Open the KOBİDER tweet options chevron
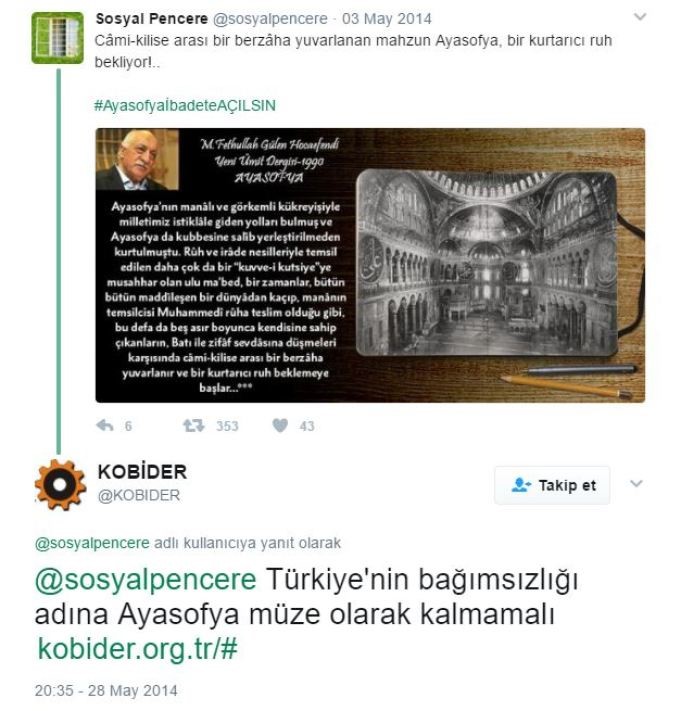681x711 pixels. [x=636, y=484]
